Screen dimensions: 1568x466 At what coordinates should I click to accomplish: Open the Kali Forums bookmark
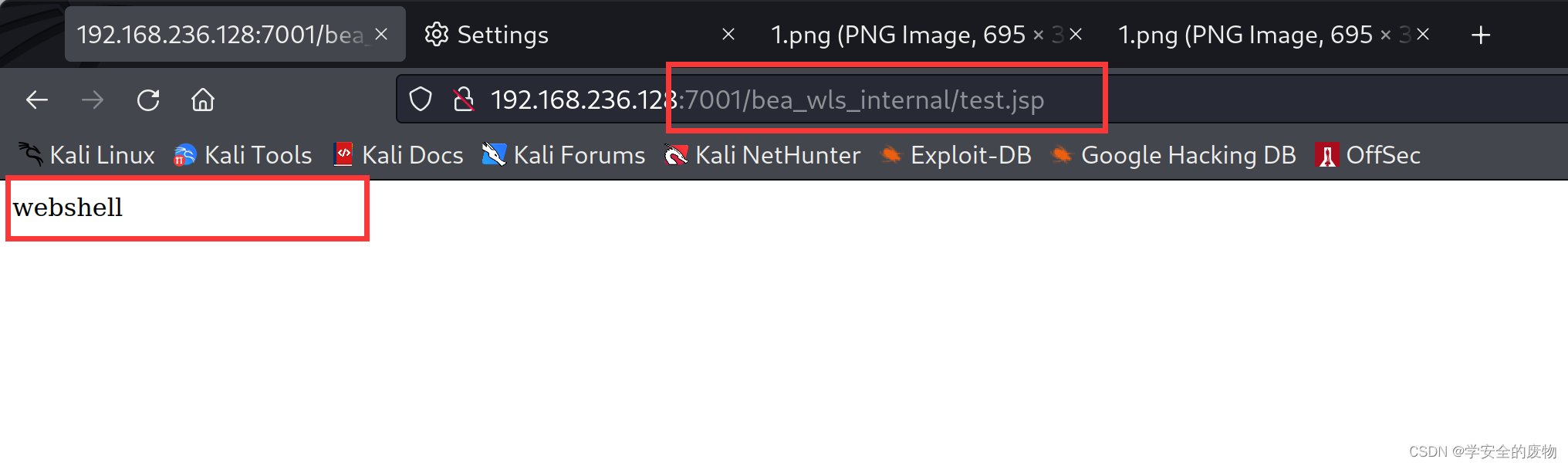point(580,154)
